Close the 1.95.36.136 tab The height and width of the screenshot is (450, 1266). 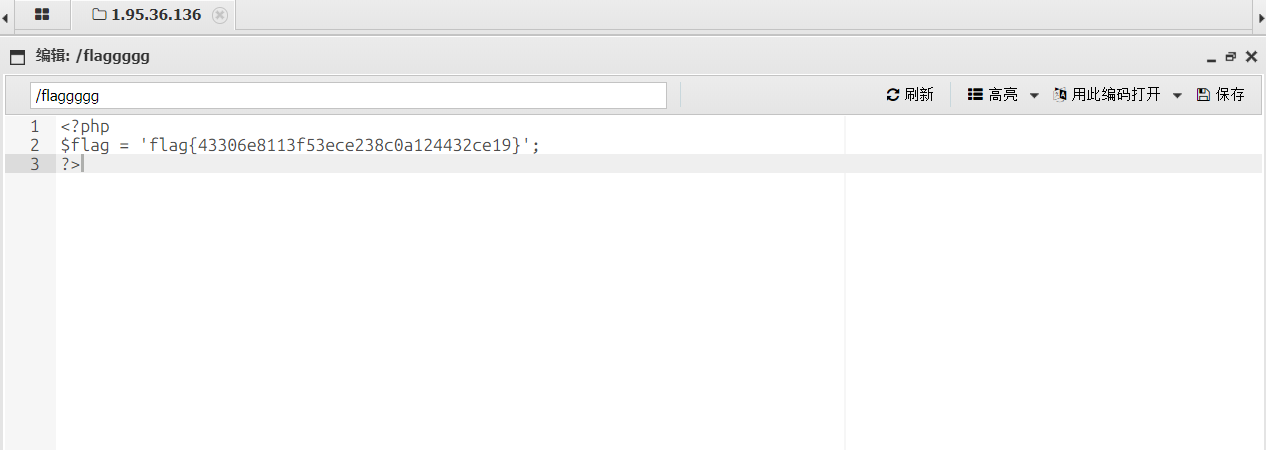click(x=220, y=15)
